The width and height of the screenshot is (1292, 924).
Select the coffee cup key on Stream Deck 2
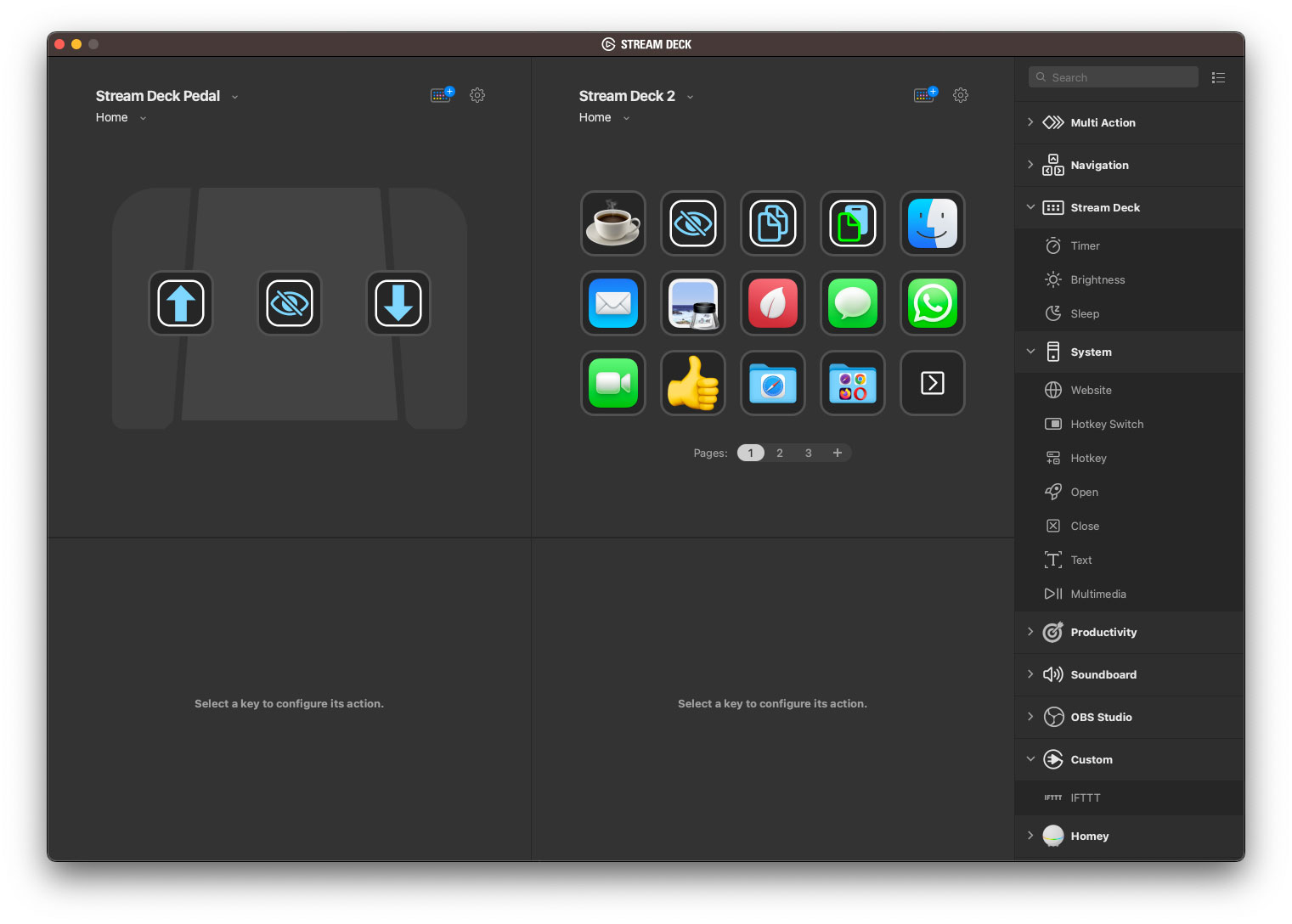tap(613, 223)
